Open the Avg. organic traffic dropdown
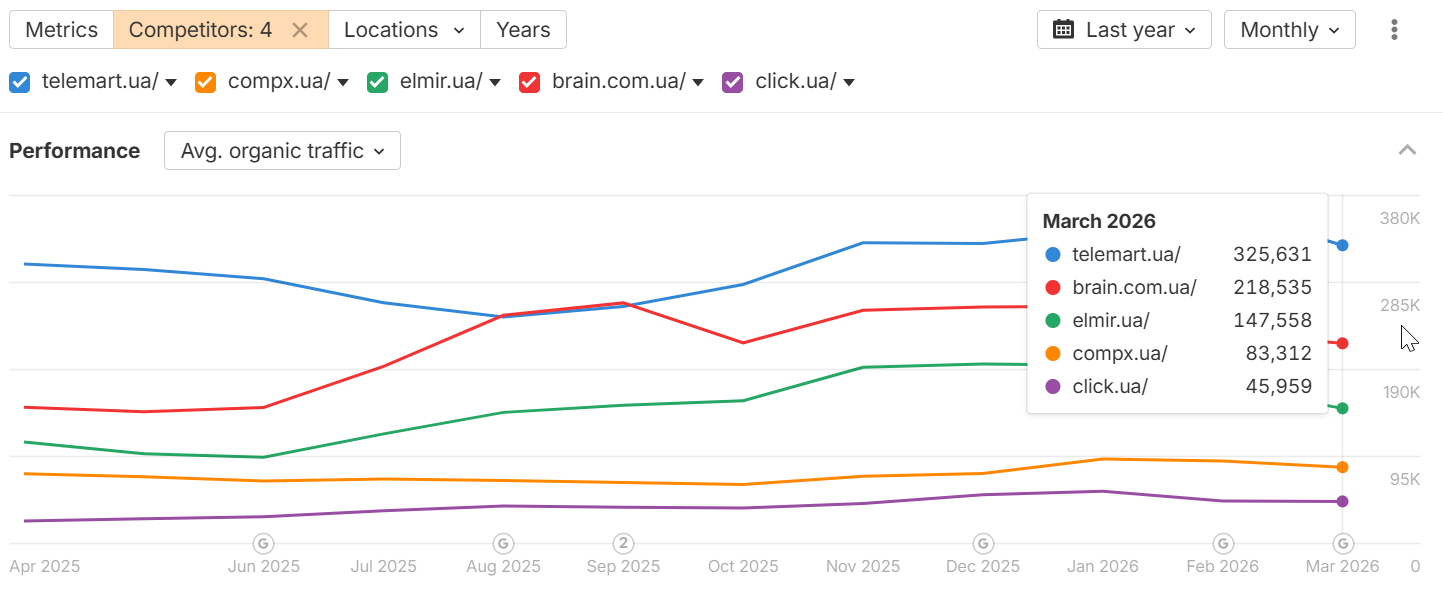The height and width of the screenshot is (589, 1443). point(282,151)
